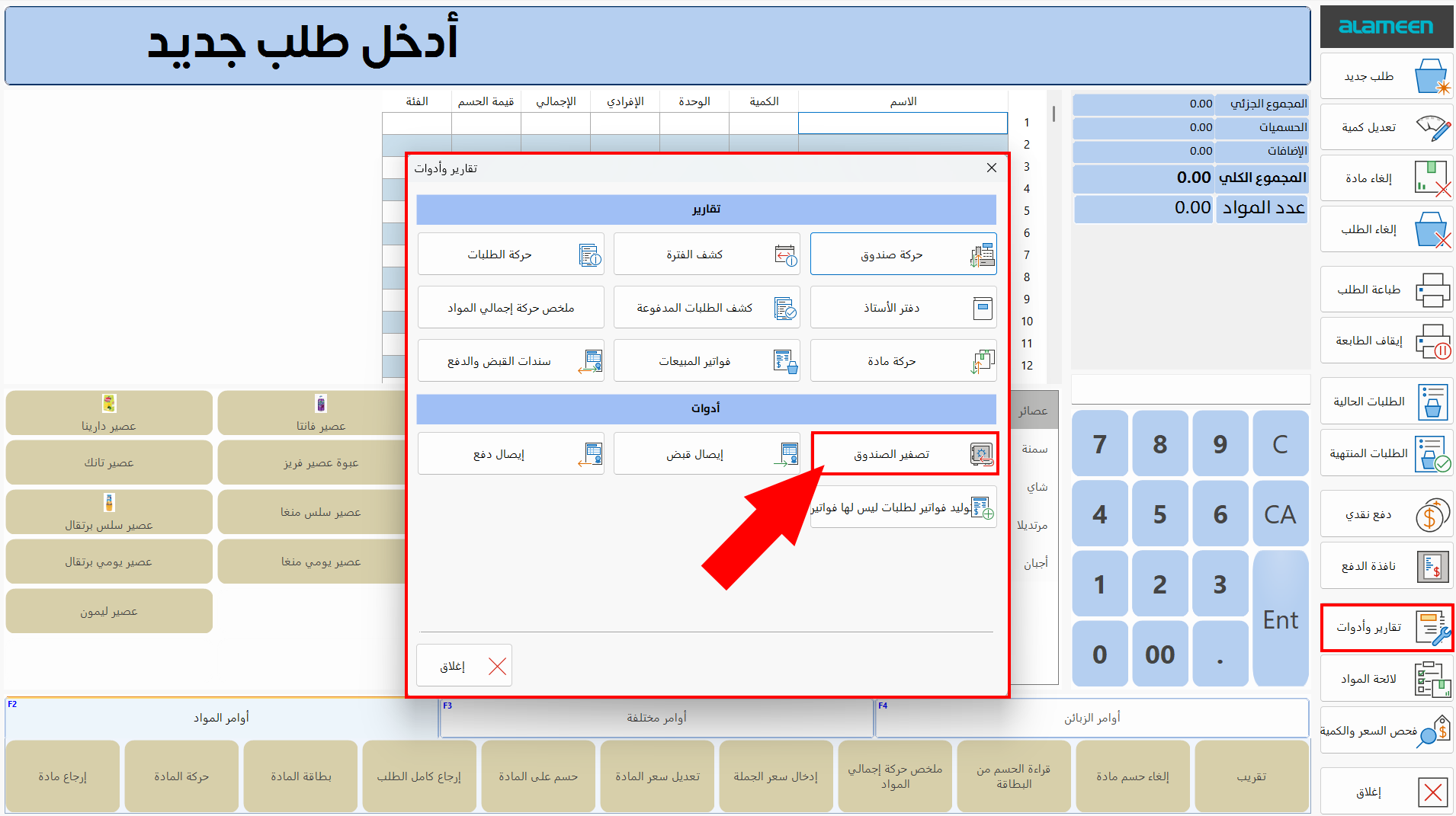Click the ledger icon (دفتر الأستاذ)
Viewport: 1456px width, 816px height.
[983, 308]
